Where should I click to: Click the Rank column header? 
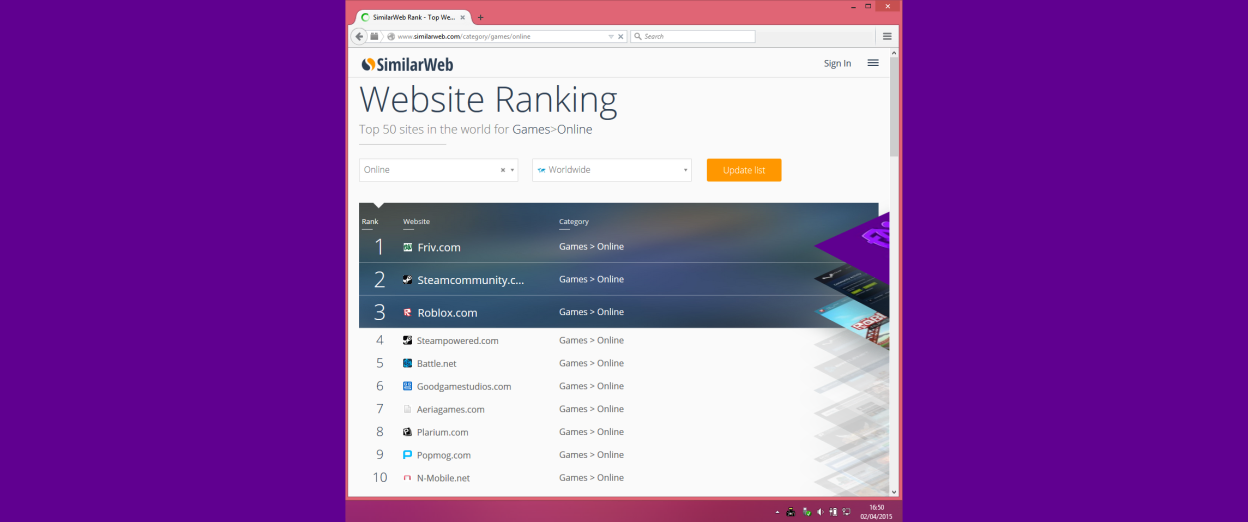(370, 222)
